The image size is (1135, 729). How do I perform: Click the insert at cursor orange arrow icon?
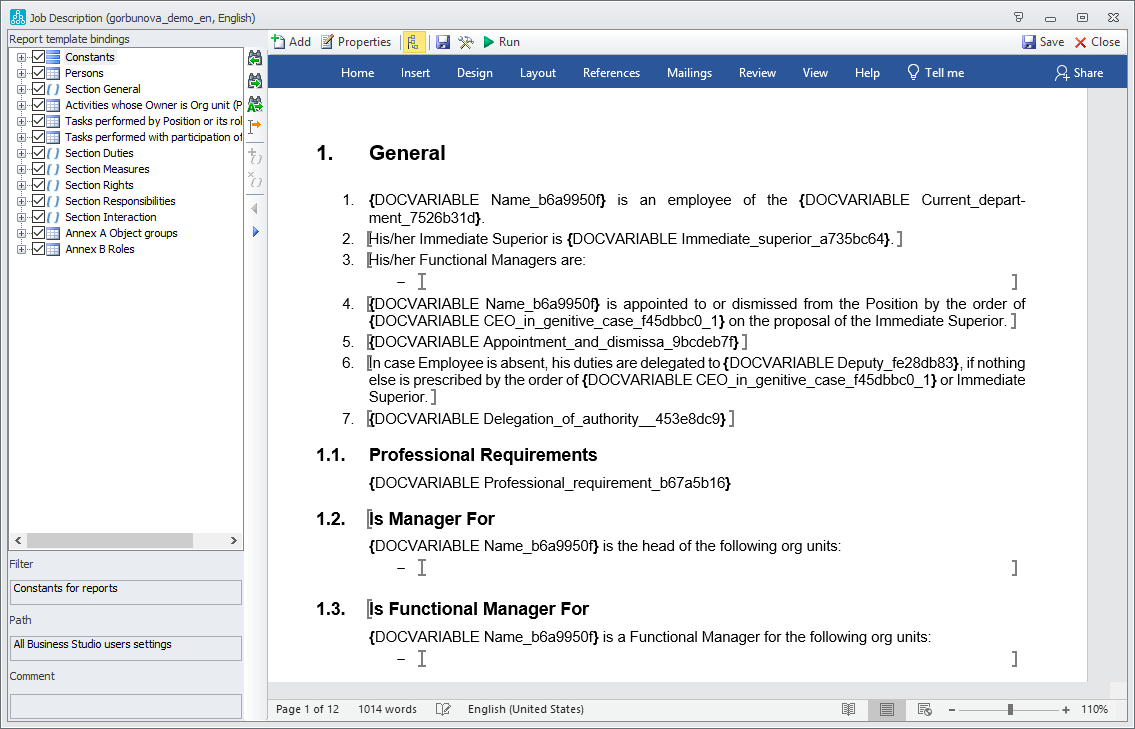(x=255, y=126)
